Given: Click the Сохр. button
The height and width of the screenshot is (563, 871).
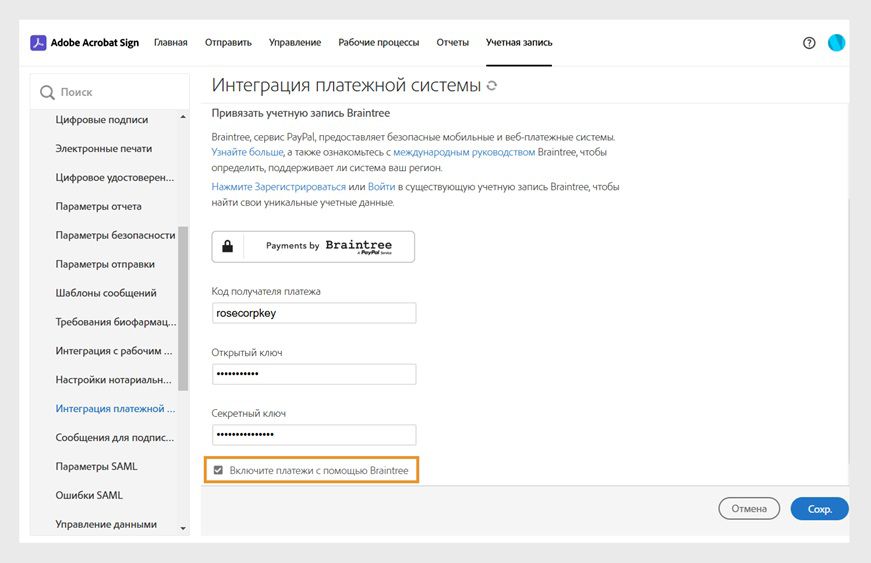Looking at the screenshot, I should (x=819, y=509).
